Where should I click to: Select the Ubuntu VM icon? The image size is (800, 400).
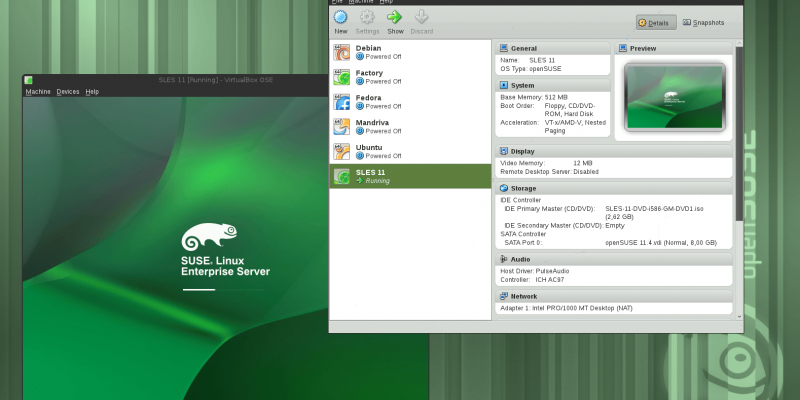[x=342, y=152]
